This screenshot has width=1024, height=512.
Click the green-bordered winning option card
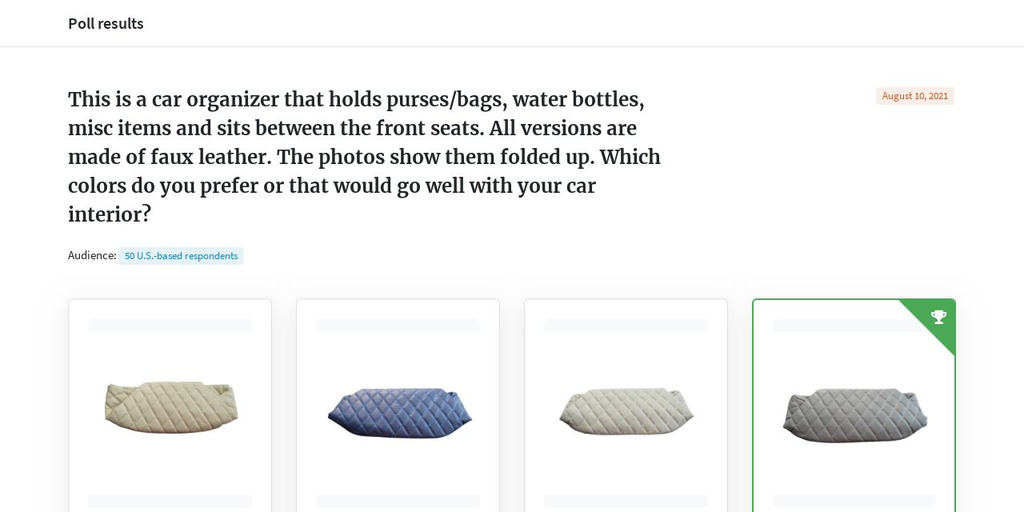coord(854,406)
